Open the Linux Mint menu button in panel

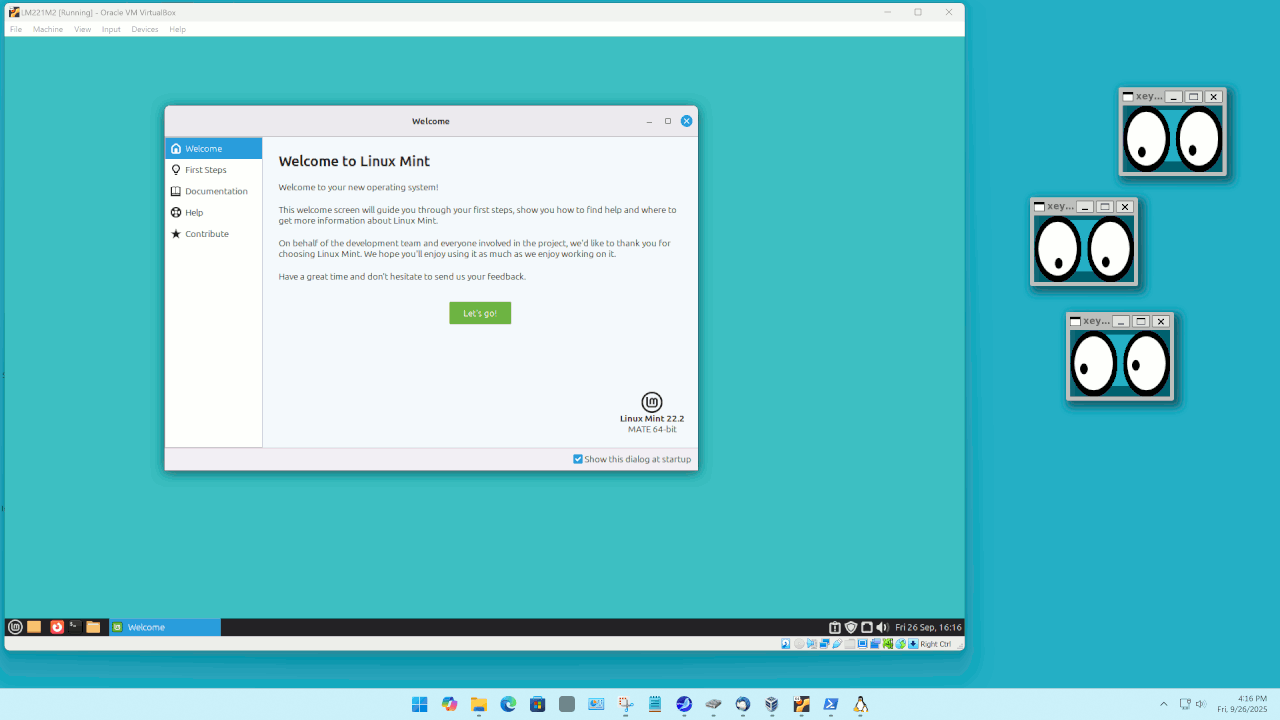pos(15,627)
